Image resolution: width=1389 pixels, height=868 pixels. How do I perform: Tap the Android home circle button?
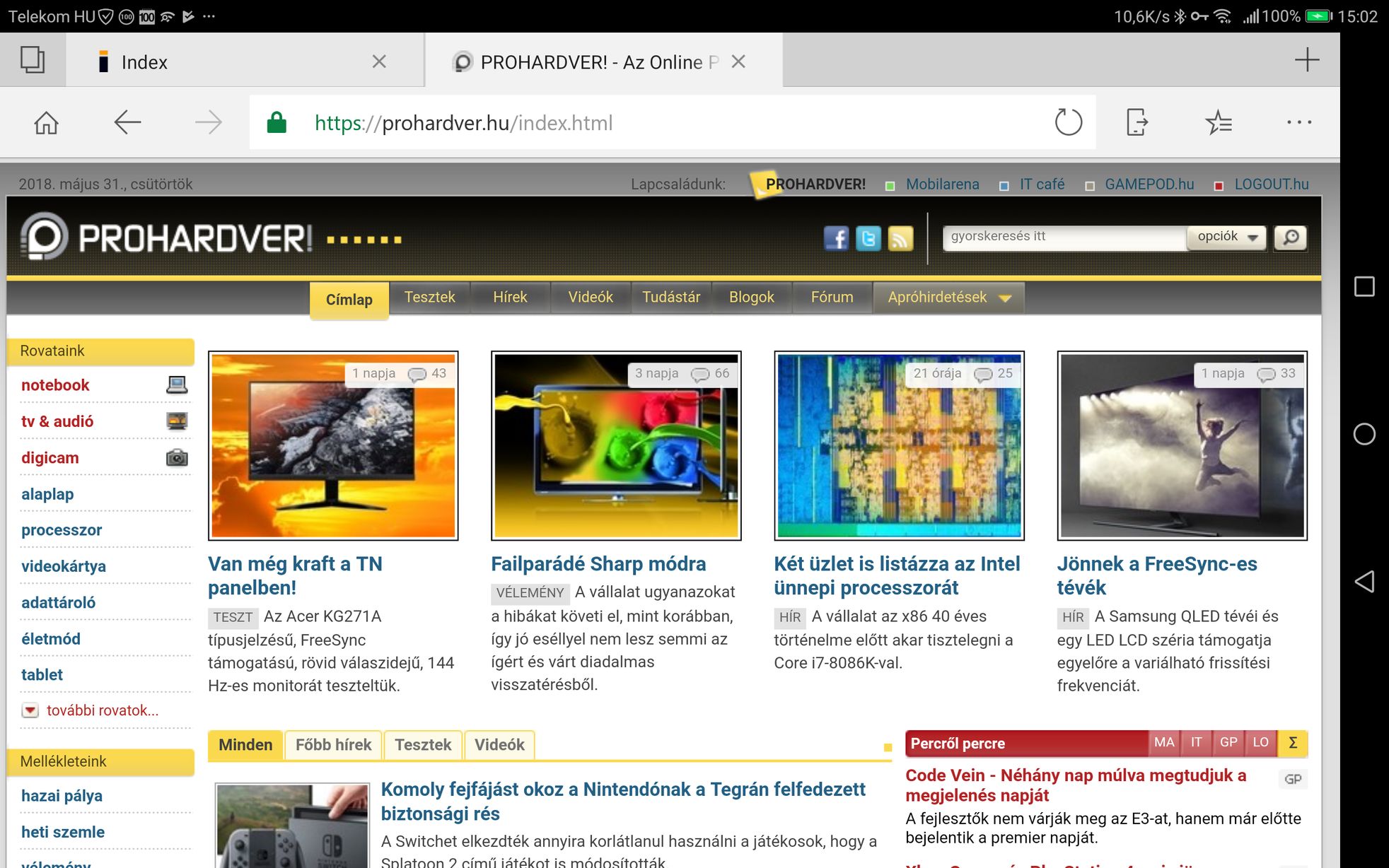point(1364,434)
